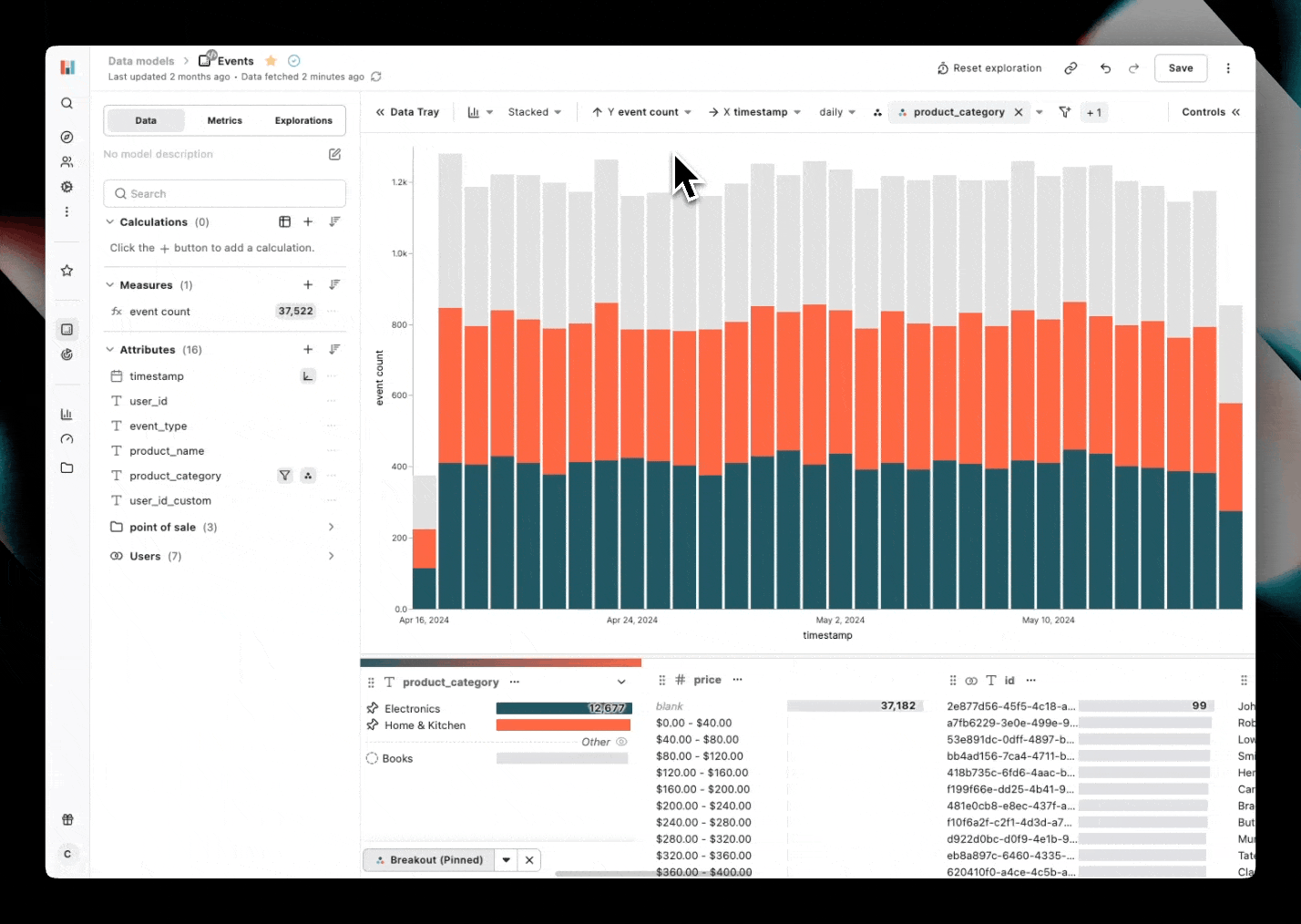Open the X timestamp dropdown
This screenshot has height=924, width=1301.
coord(754,112)
